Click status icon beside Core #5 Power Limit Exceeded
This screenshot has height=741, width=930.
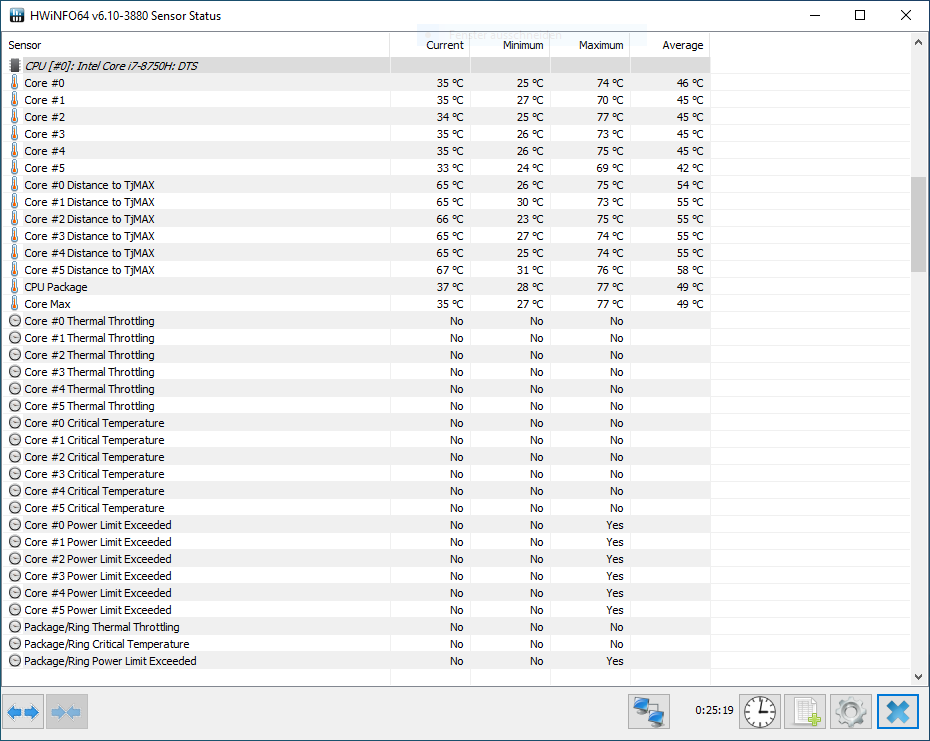(x=15, y=610)
